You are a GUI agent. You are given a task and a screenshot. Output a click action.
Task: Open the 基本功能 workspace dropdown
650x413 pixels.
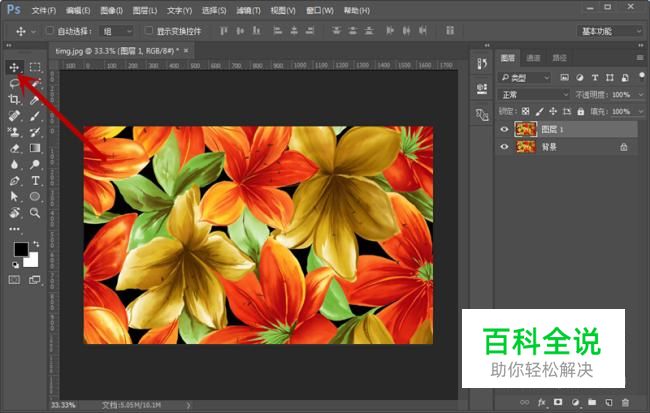[x=612, y=31]
